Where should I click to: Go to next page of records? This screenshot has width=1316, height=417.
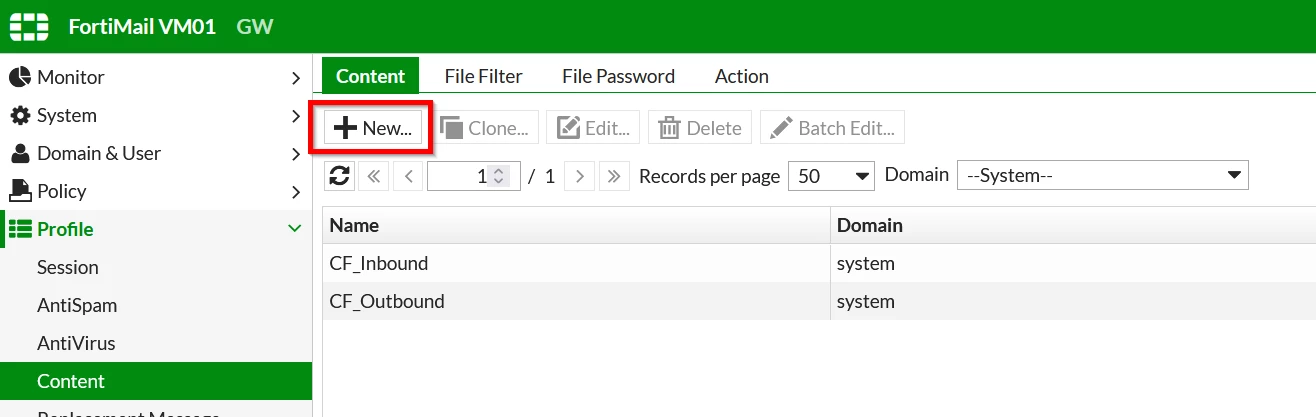580,176
